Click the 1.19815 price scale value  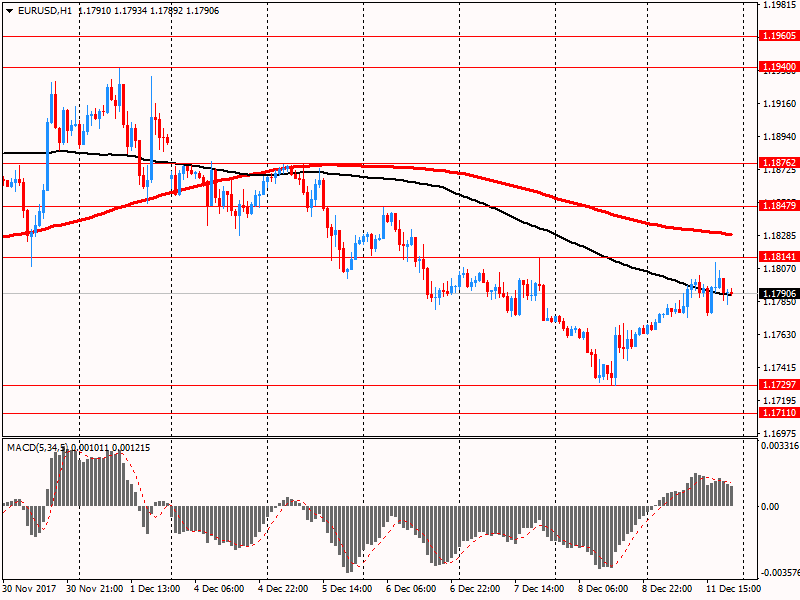pyautogui.click(x=780, y=5)
